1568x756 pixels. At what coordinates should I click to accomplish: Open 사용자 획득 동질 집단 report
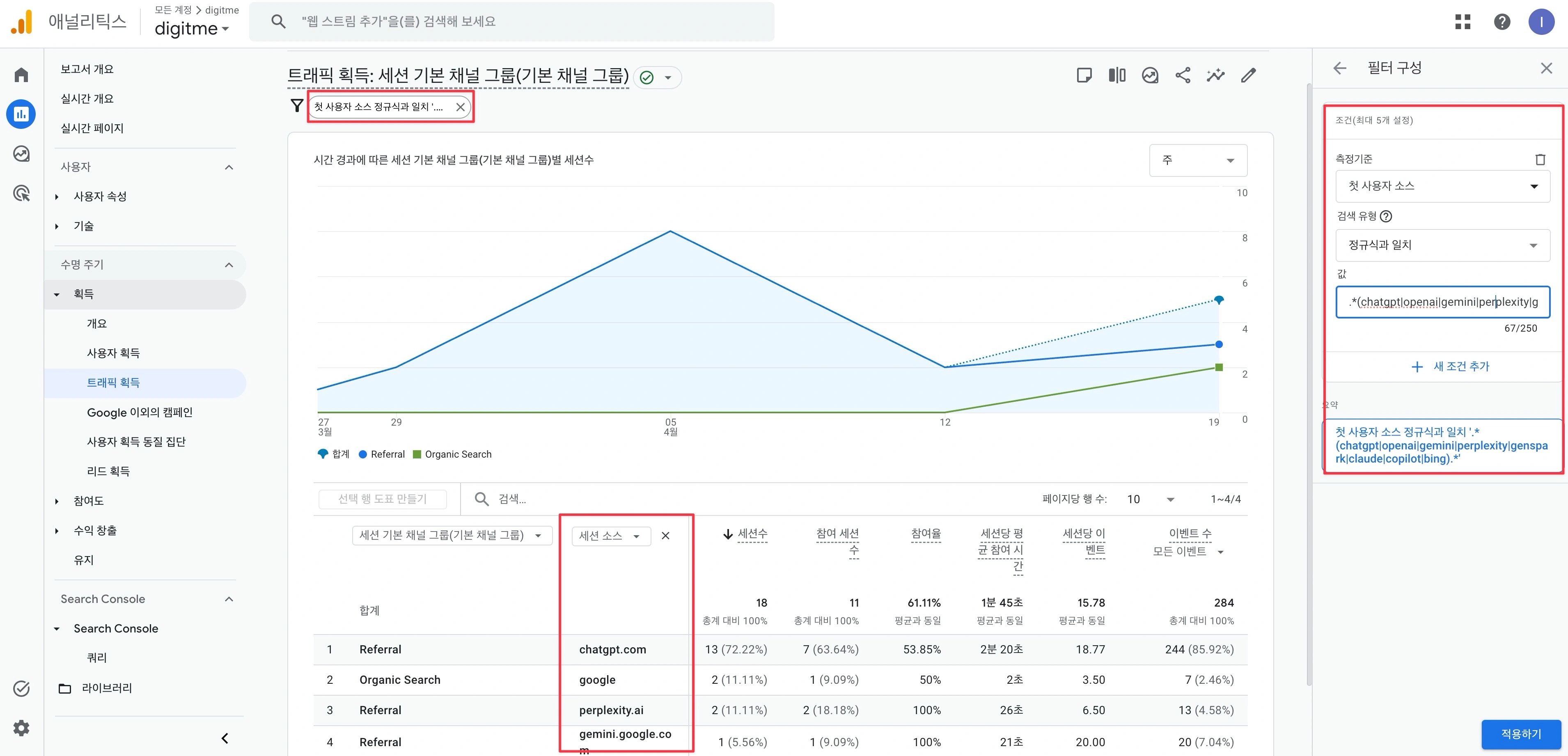click(x=136, y=442)
